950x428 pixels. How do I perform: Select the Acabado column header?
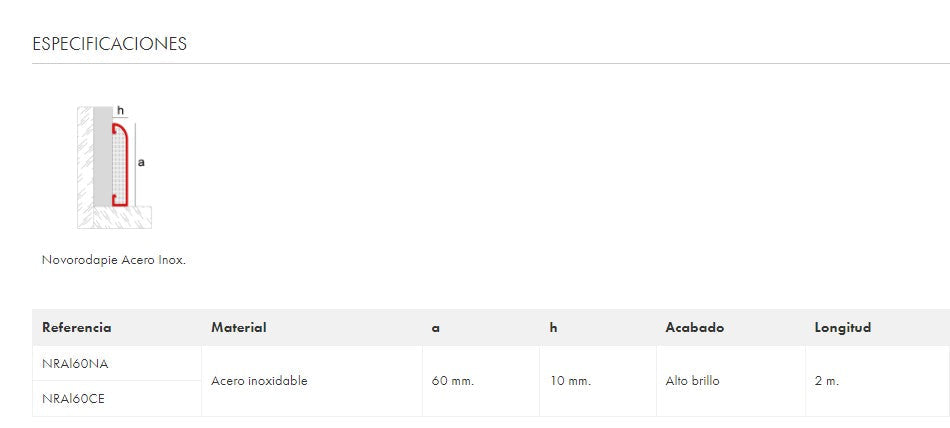point(695,328)
